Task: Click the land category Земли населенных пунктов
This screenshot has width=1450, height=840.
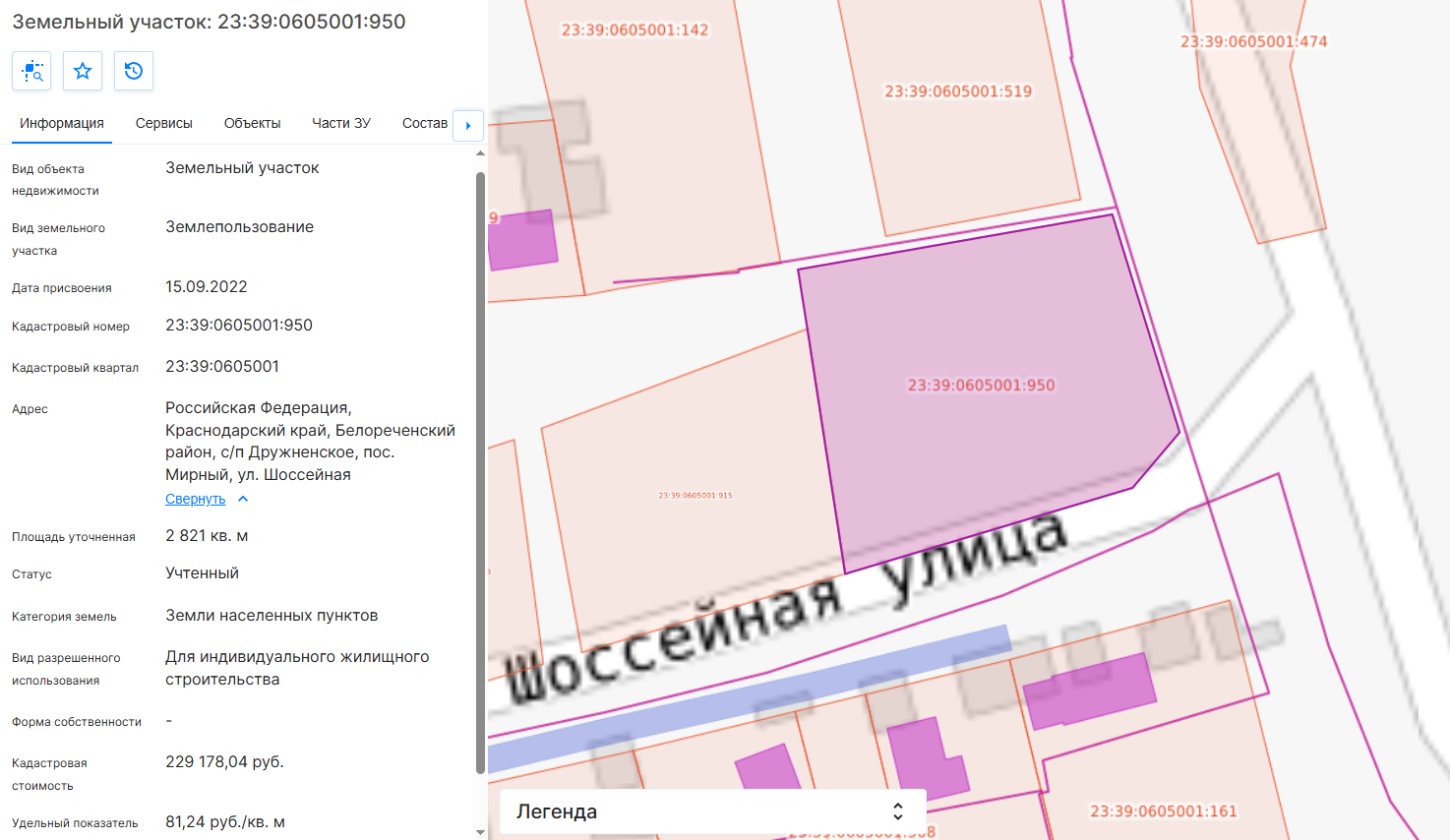Action: click(272, 616)
